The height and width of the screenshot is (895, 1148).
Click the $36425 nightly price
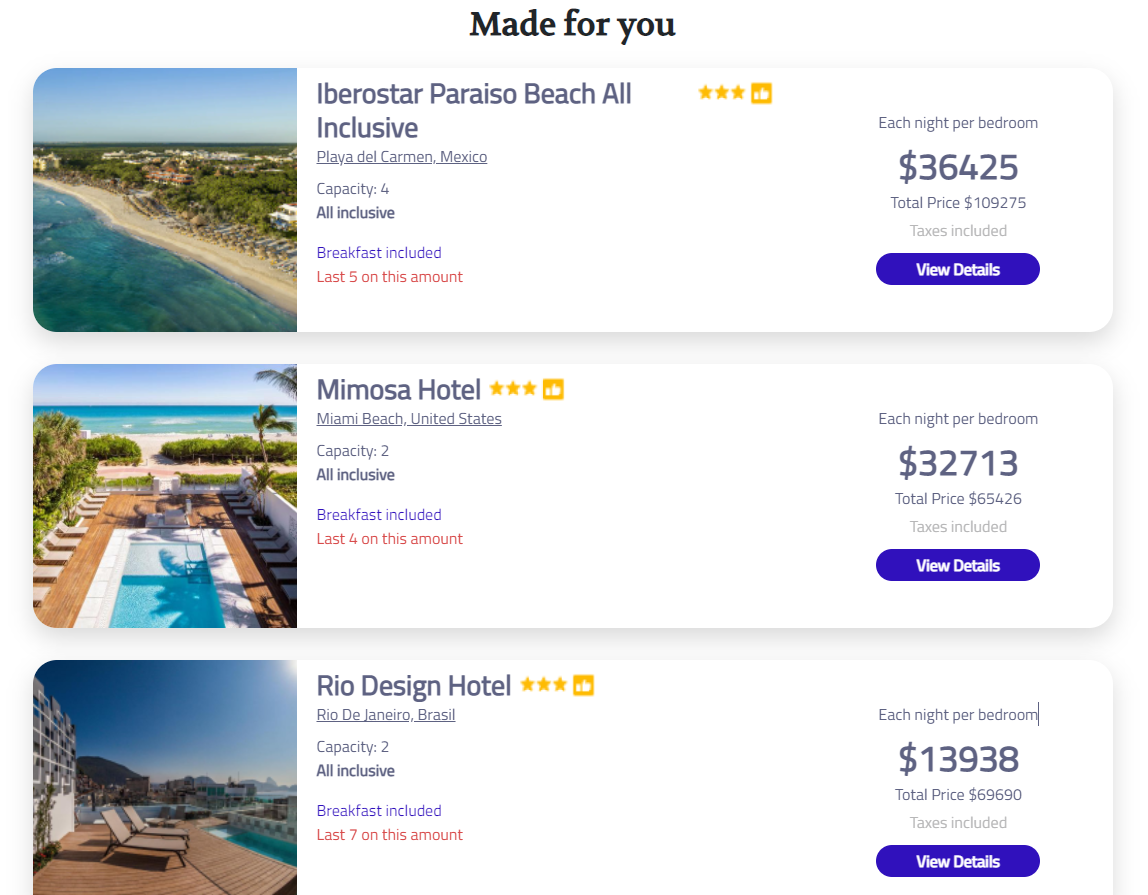coord(957,167)
